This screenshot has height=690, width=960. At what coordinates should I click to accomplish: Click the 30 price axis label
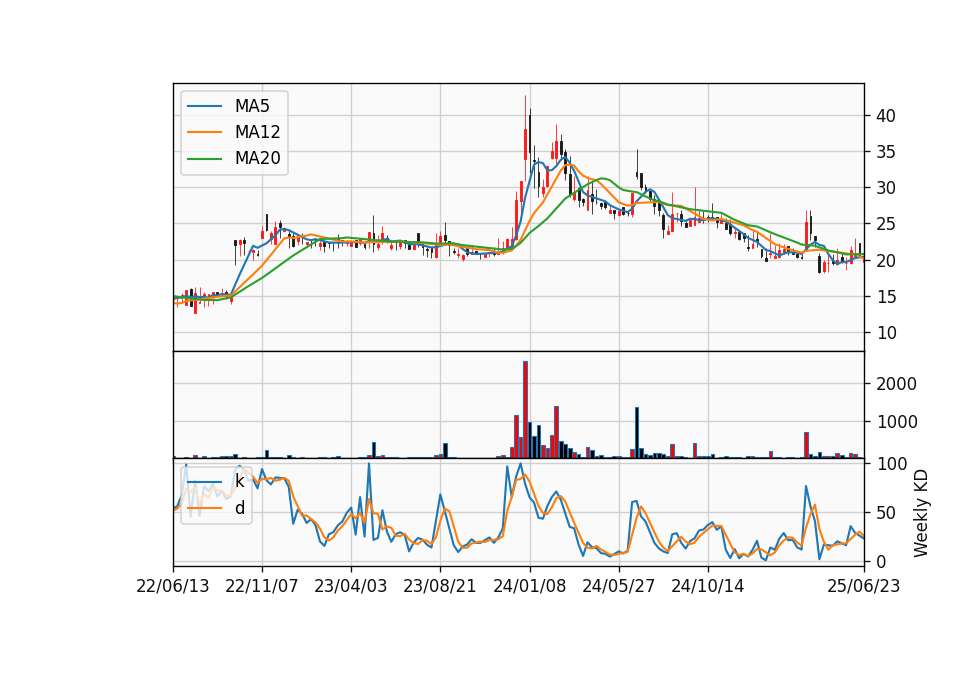(885, 188)
